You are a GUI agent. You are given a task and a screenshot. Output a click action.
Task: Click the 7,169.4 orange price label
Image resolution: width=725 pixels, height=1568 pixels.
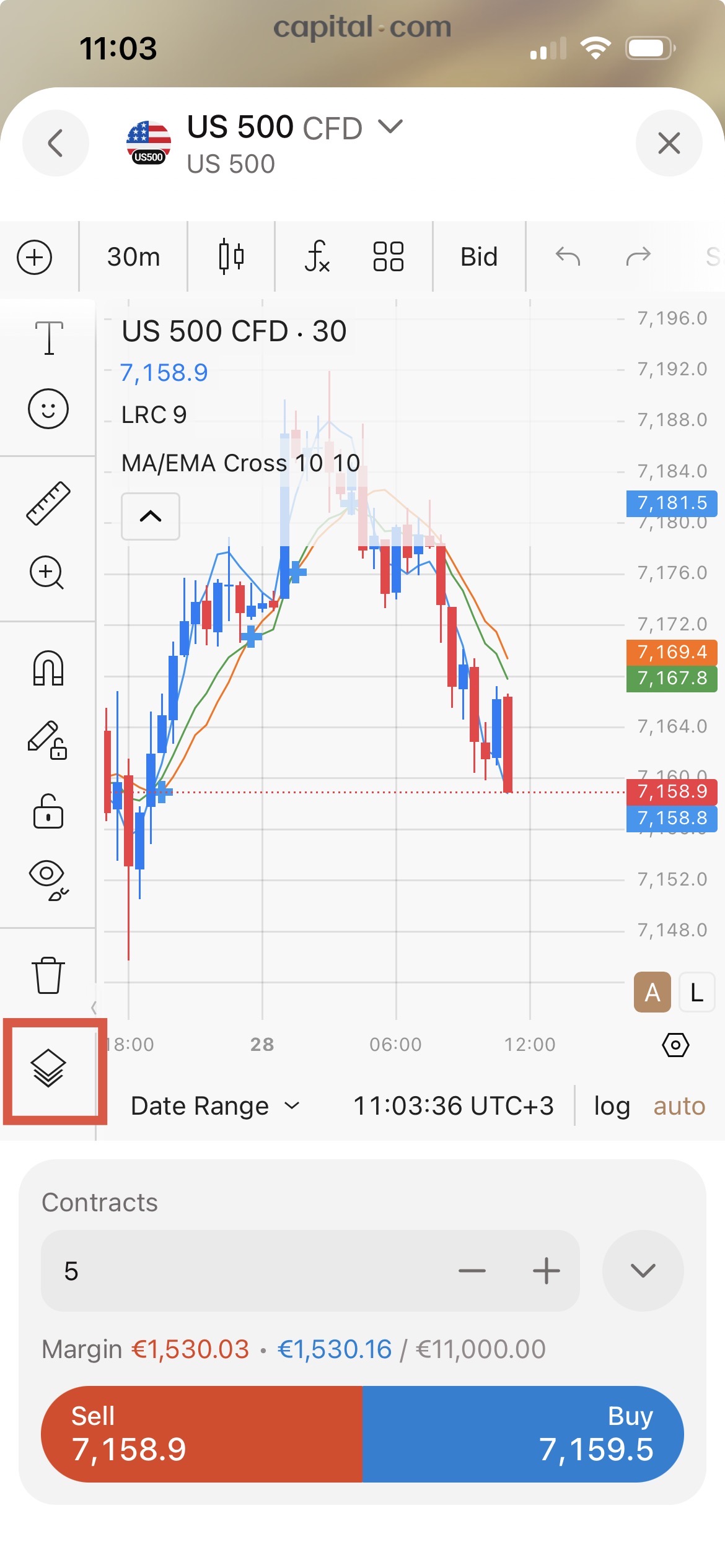click(672, 652)
